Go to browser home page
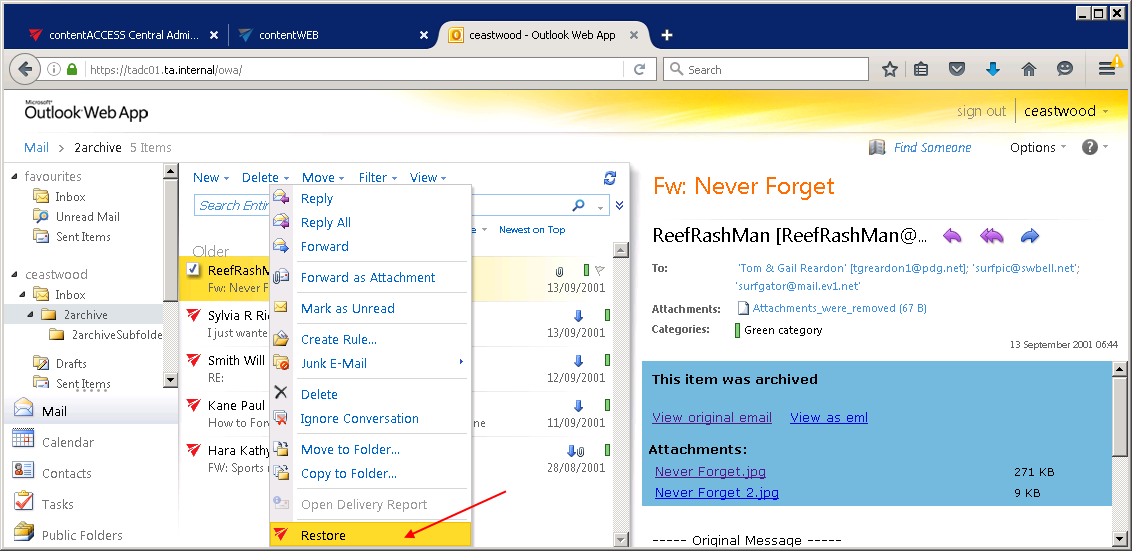 [1029, 69]
